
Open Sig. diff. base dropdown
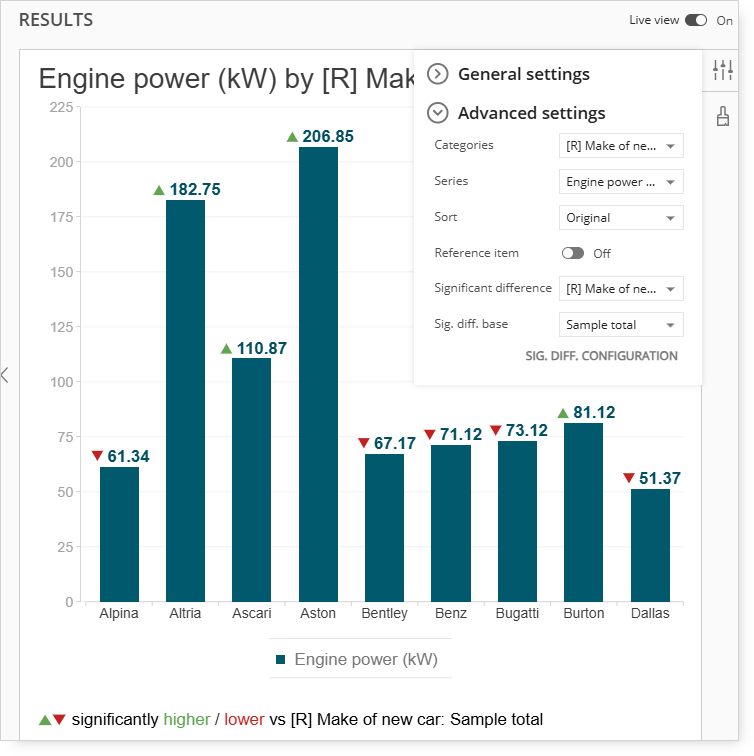point(621,324)
